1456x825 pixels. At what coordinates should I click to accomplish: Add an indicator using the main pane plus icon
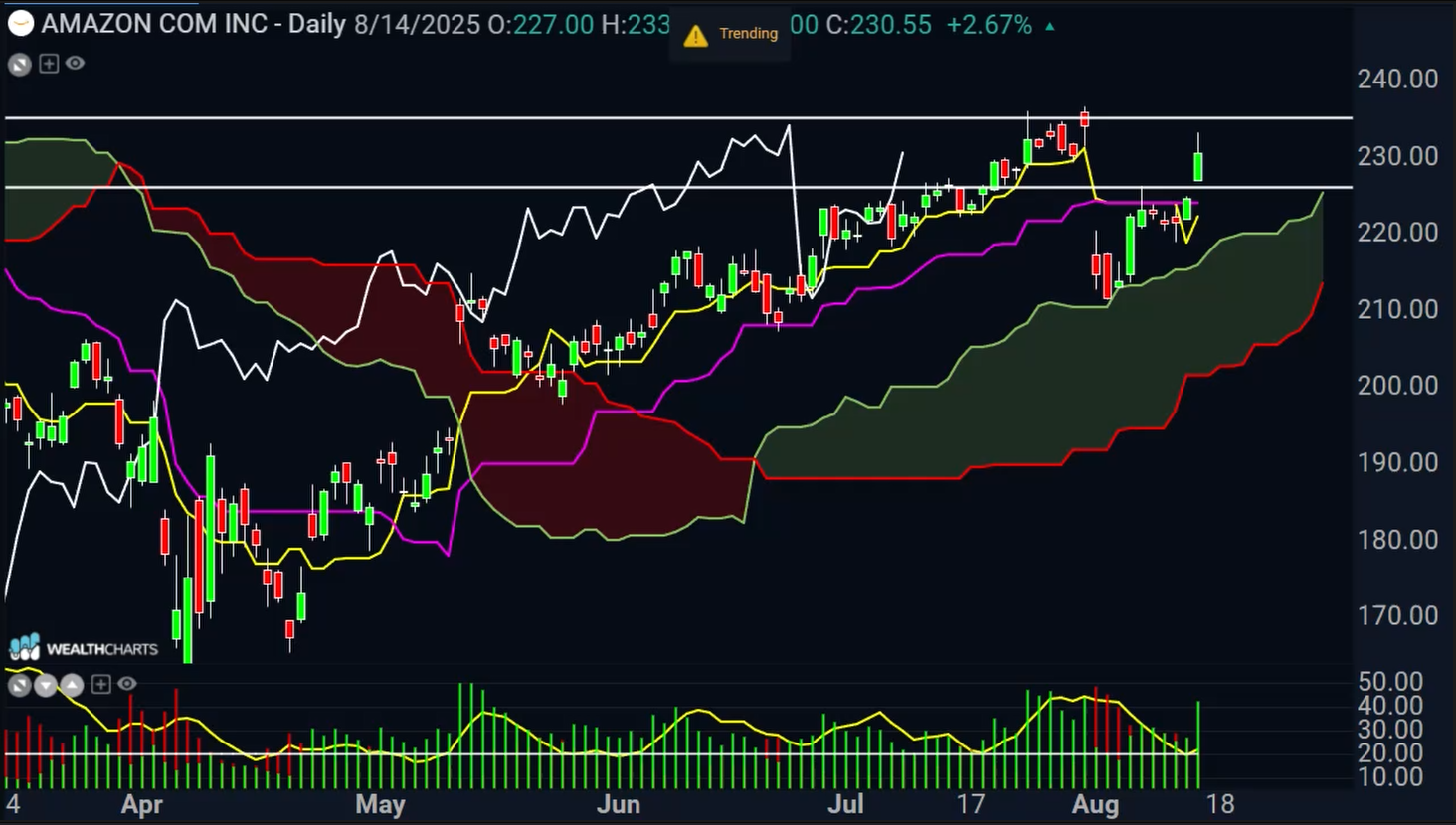coord(49,64)
